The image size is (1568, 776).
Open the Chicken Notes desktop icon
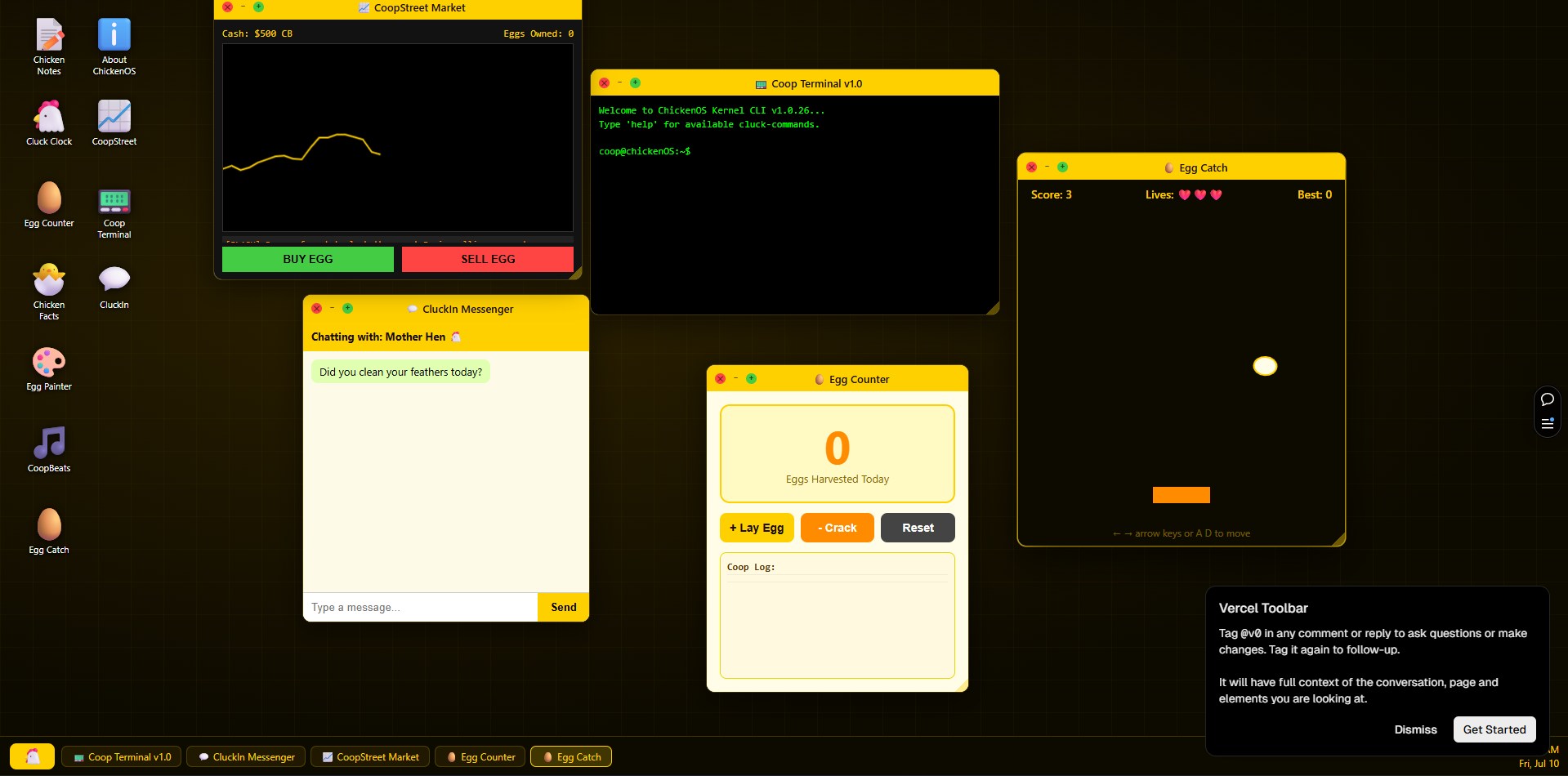point(49,47)
